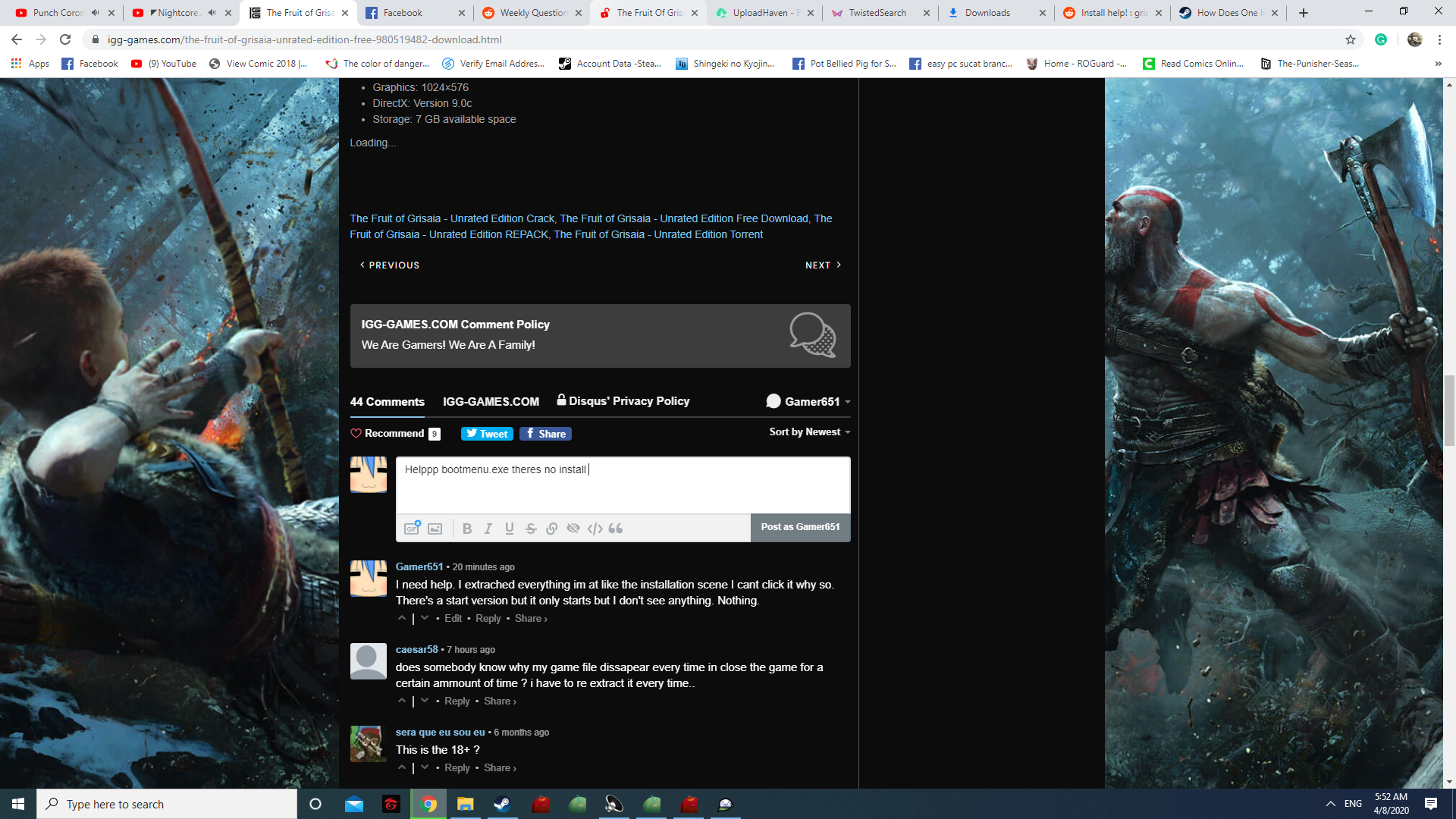
Task: Open Disqus' Privacy Policy link
Action: pyautogui.click(x=623, y=401)
